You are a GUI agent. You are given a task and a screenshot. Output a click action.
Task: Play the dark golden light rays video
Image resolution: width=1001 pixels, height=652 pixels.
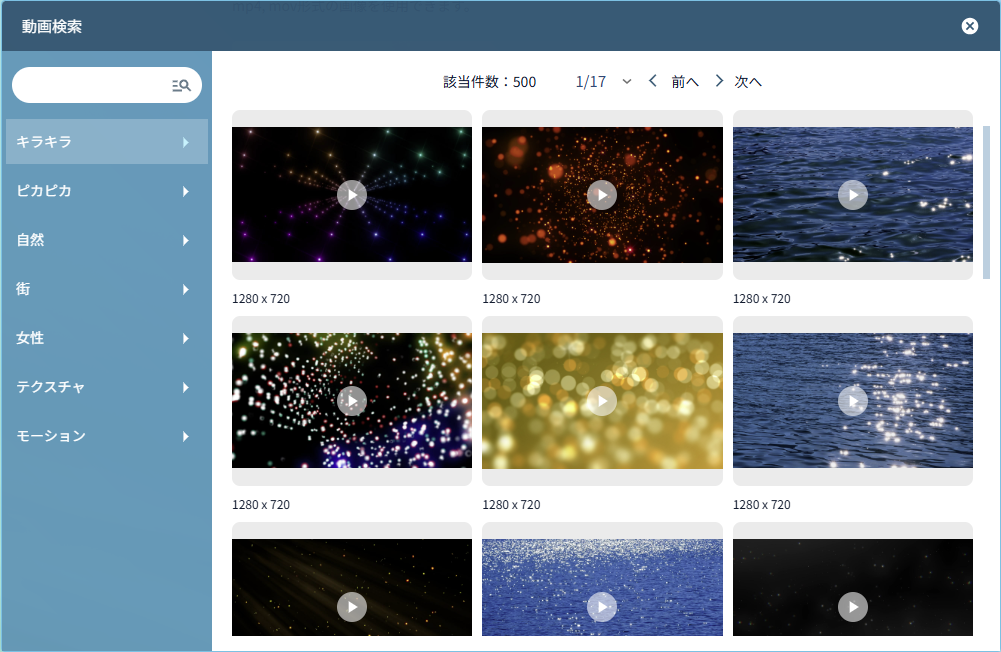click(352, 607)
